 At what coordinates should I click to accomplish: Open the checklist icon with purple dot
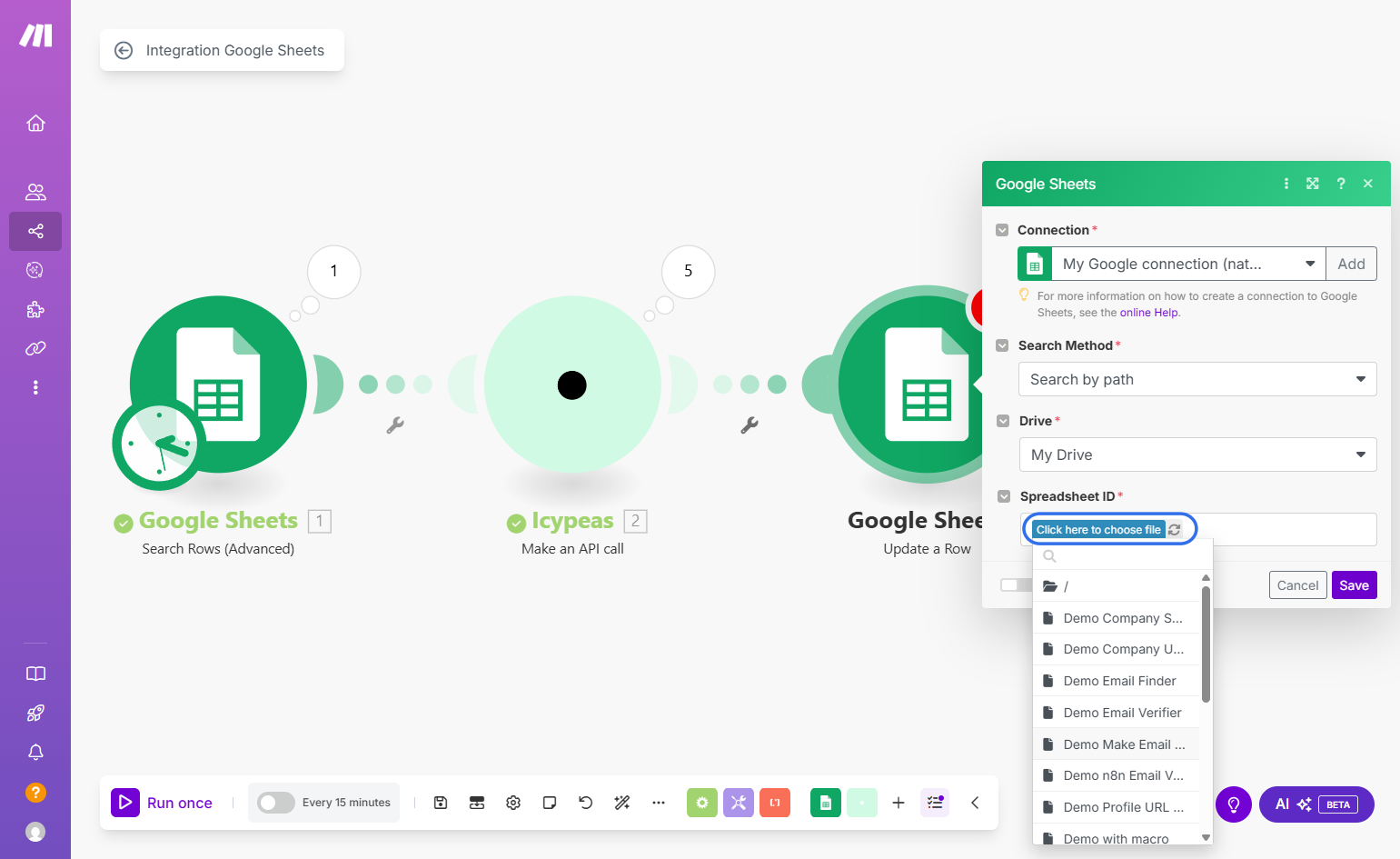coord(935,803)
